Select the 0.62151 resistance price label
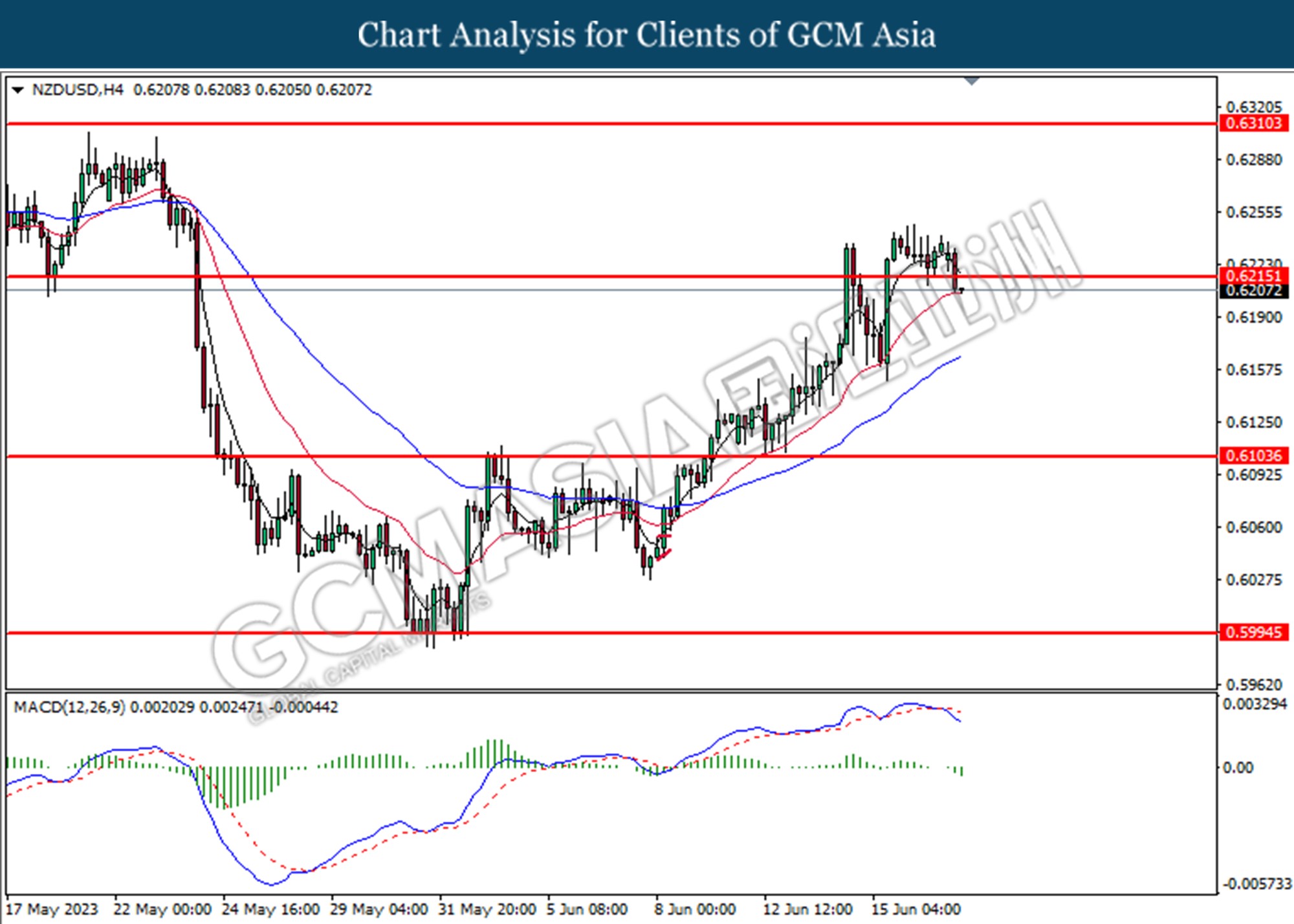1294x924 pixels. click(1253, 276)
